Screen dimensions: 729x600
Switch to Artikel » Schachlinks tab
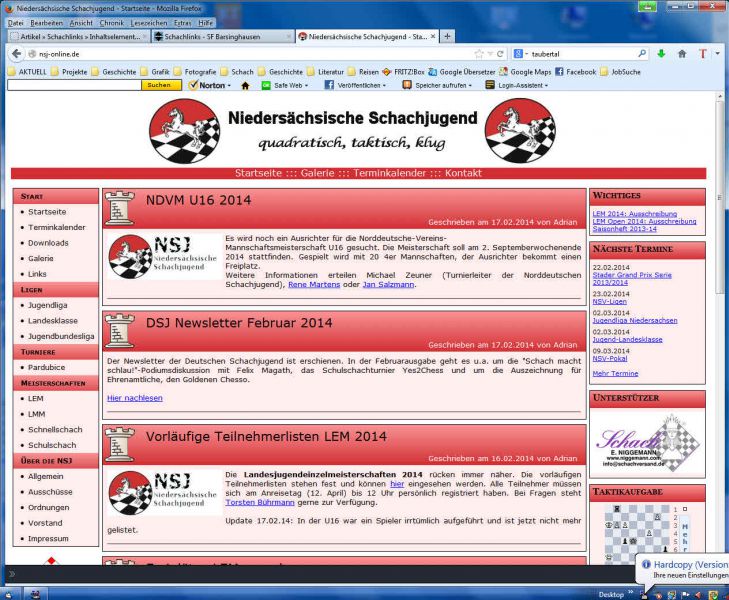click(x=79, y=36)
